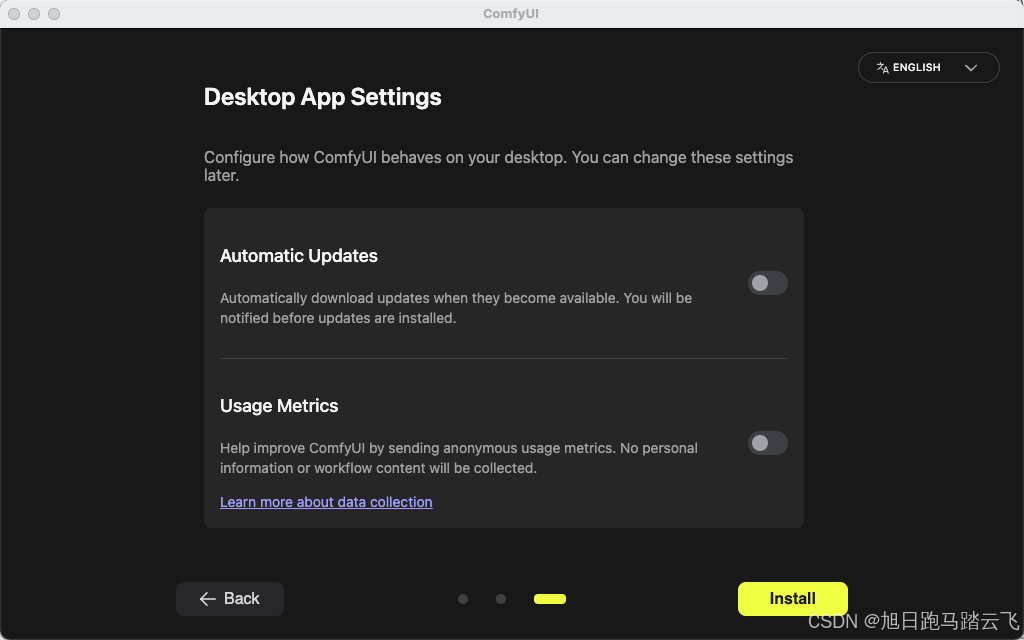Jump to the first step indicator dot
1024x640 pixels.
point(463,599)
